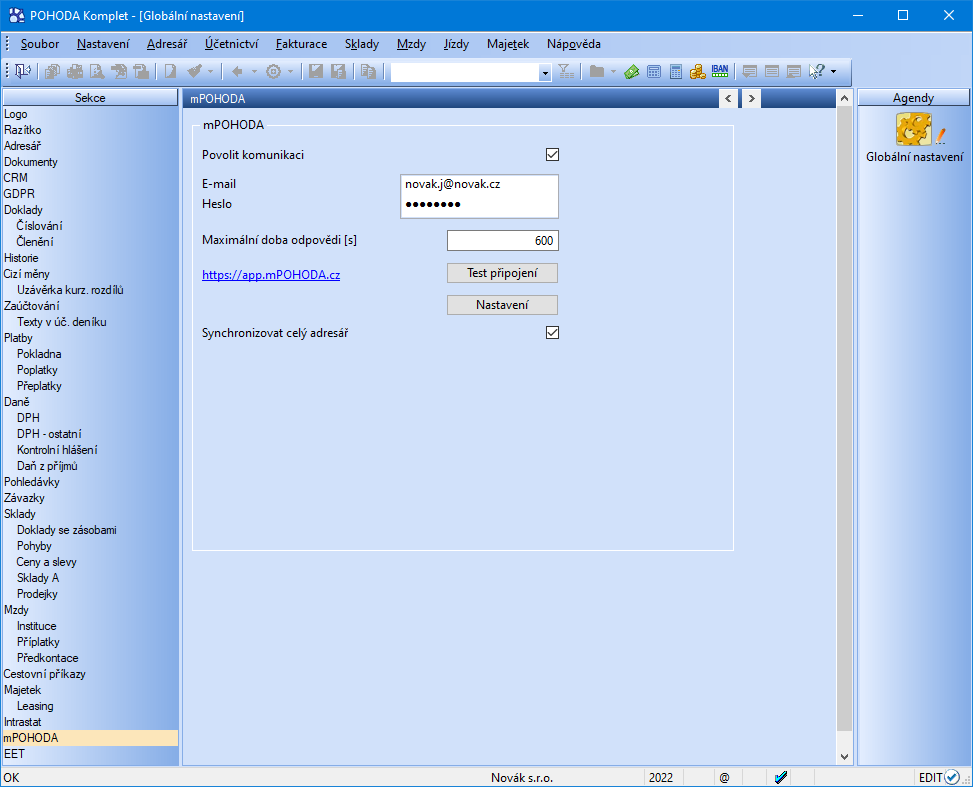Open dropdown arrow next to help icon
This screenshot has width=973, height=787.
[833, 72]
